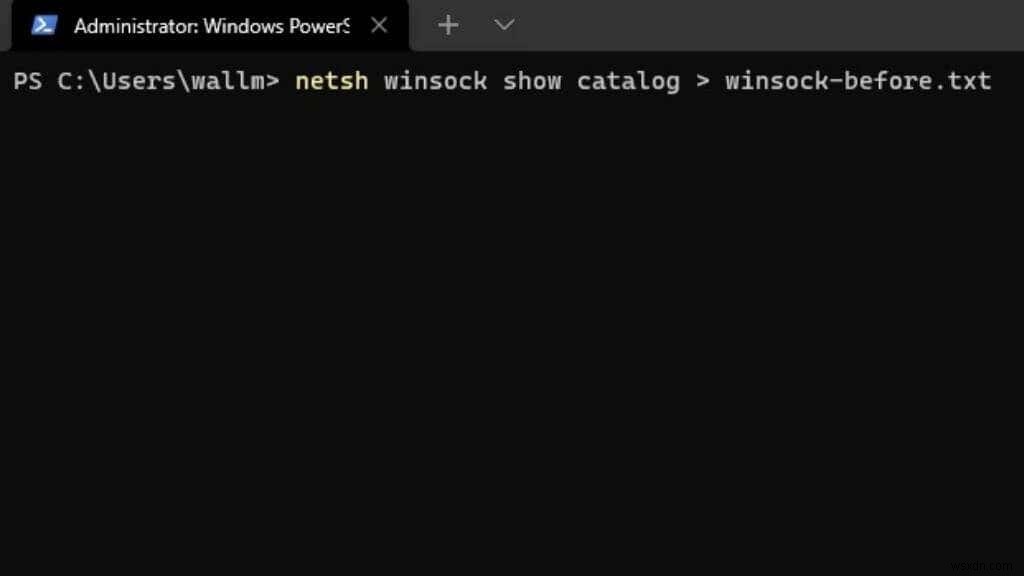Select the Administrator: Windows PowerShell tab title
The height and width of the screenshot is (576, 1024).
pyautogui.click(x=211, y=25)
